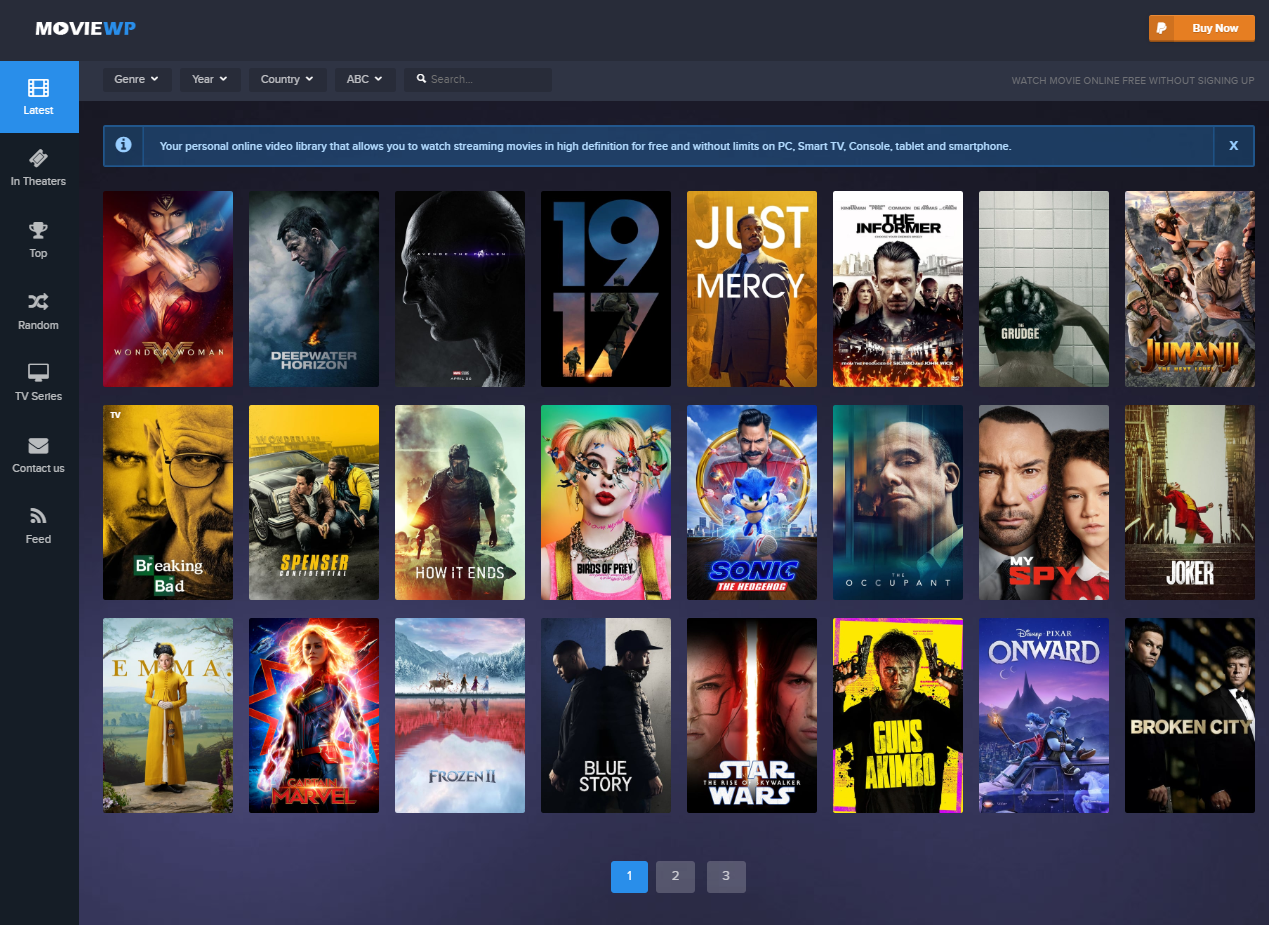The height and width of the screenshot is (925, 1269).
Task: Open the Wonder Woman poster
Action: click(168, 289)
